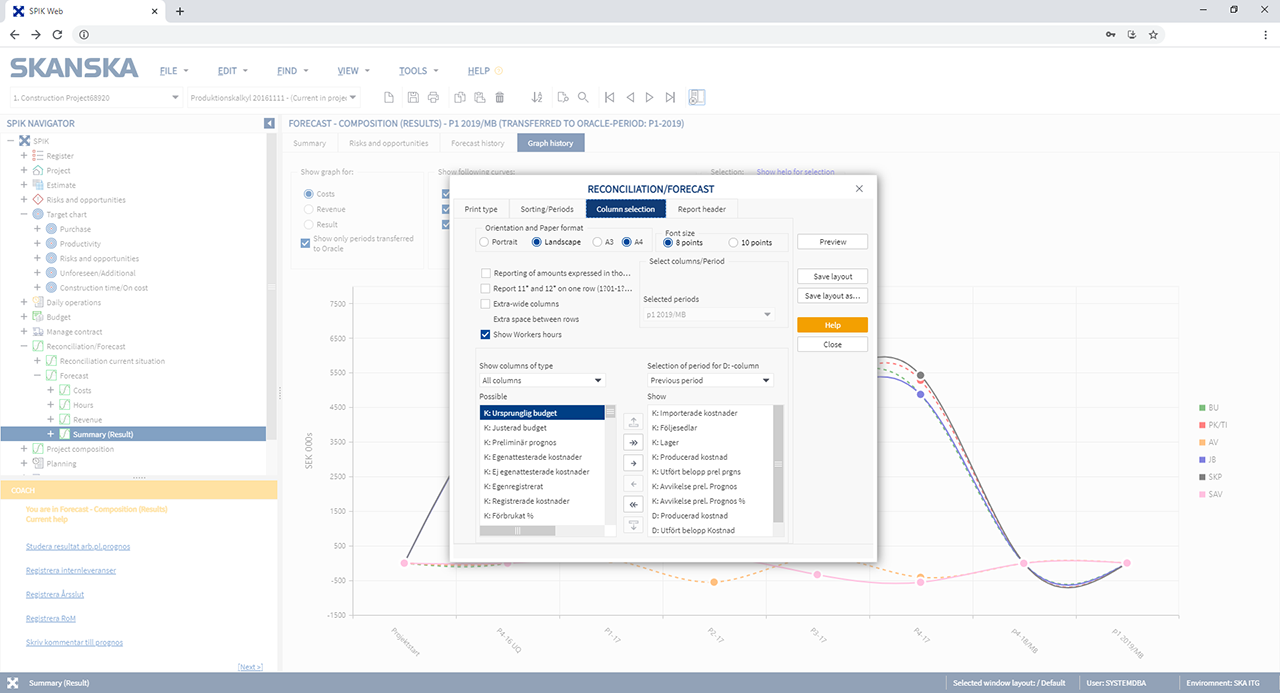
Task: Open the Forecast history tab
Action: [478, 143]
